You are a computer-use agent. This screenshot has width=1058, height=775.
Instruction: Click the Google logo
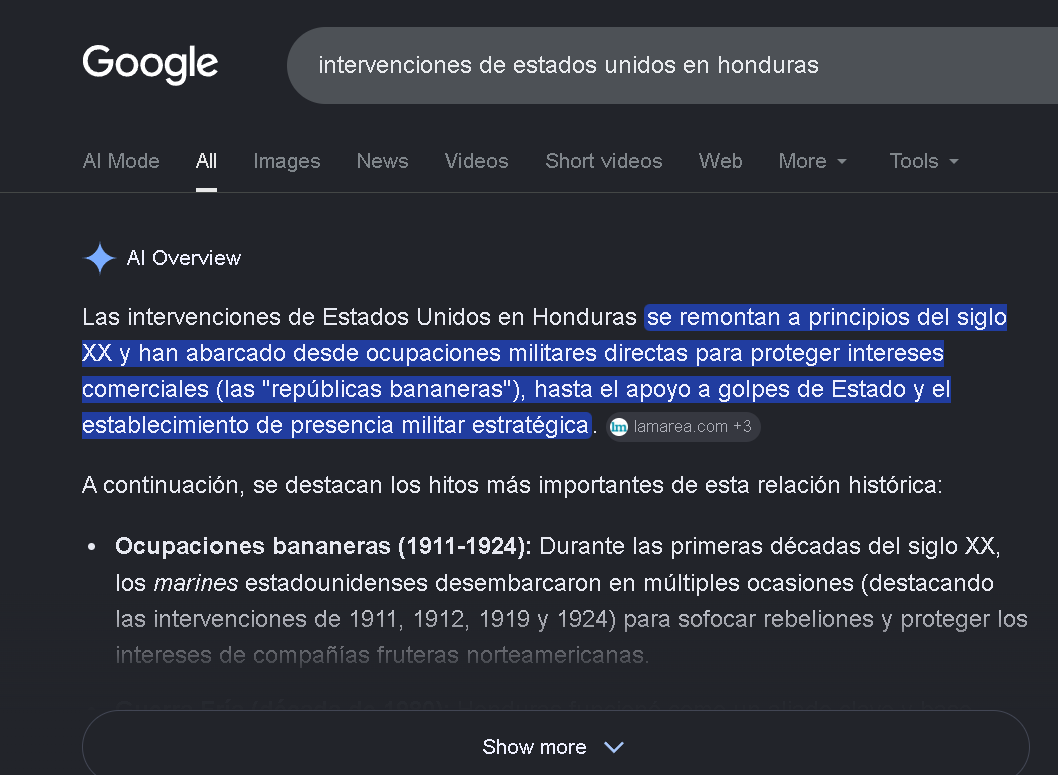tap(150, 64)
